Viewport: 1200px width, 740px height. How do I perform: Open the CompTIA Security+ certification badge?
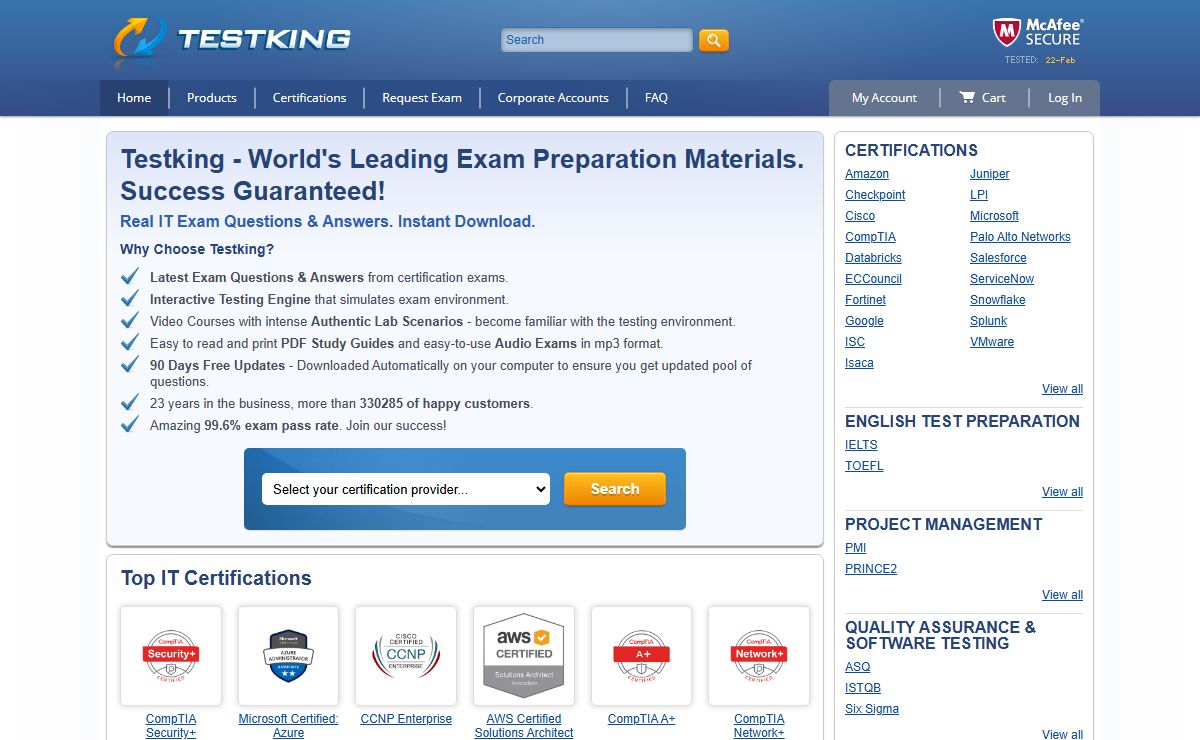[x=171, y=656]
